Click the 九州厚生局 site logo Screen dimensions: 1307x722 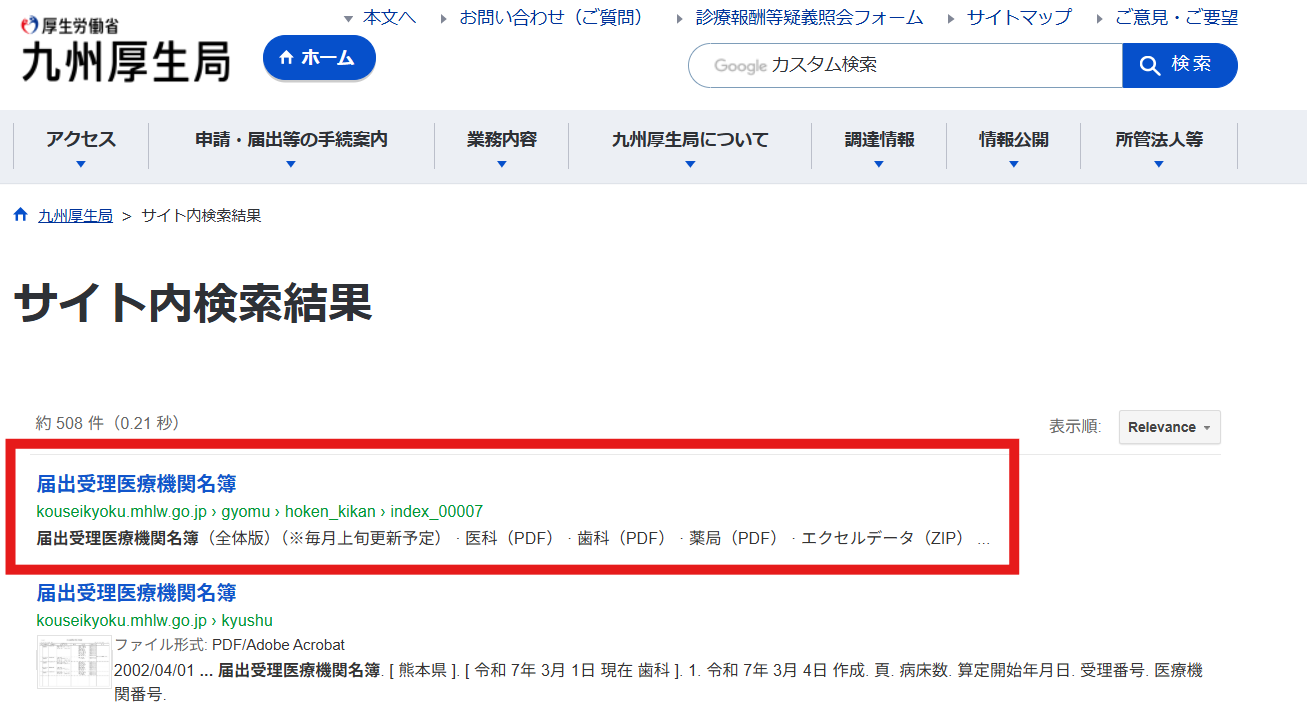point(126,52)
